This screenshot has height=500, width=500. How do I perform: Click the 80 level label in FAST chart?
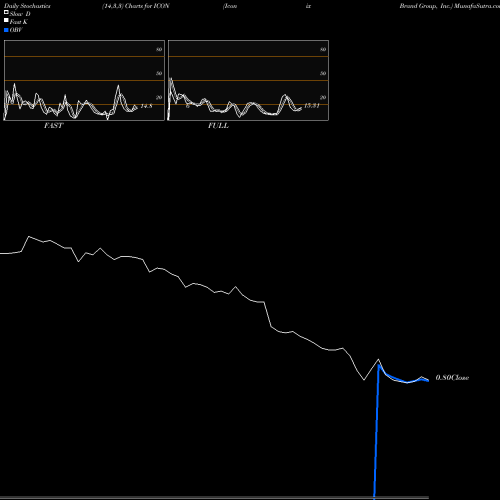[x=159, y=49]
